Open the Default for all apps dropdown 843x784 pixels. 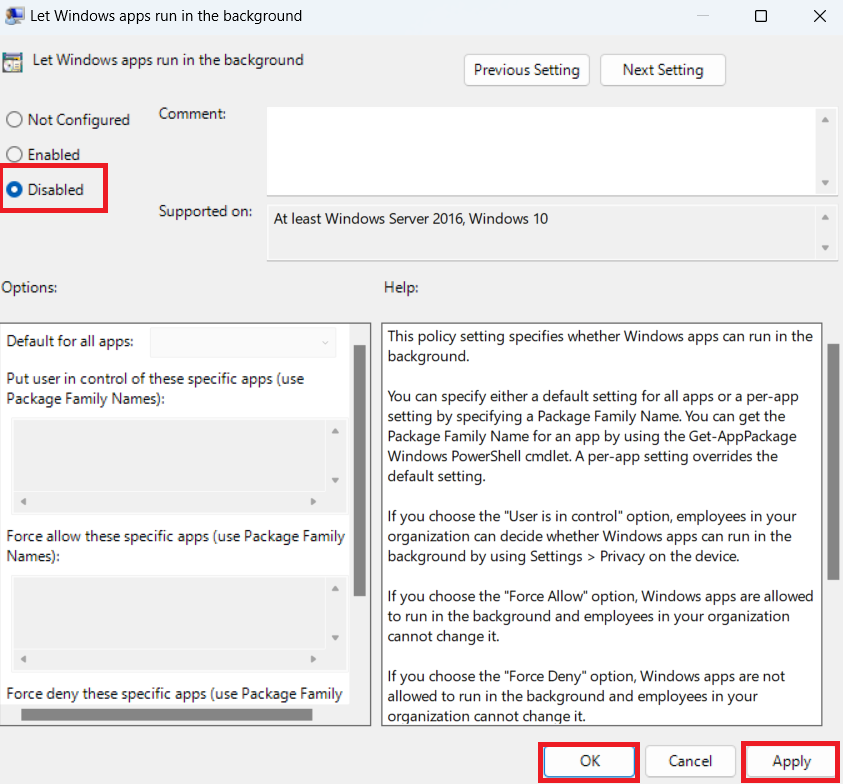[243, 343]
